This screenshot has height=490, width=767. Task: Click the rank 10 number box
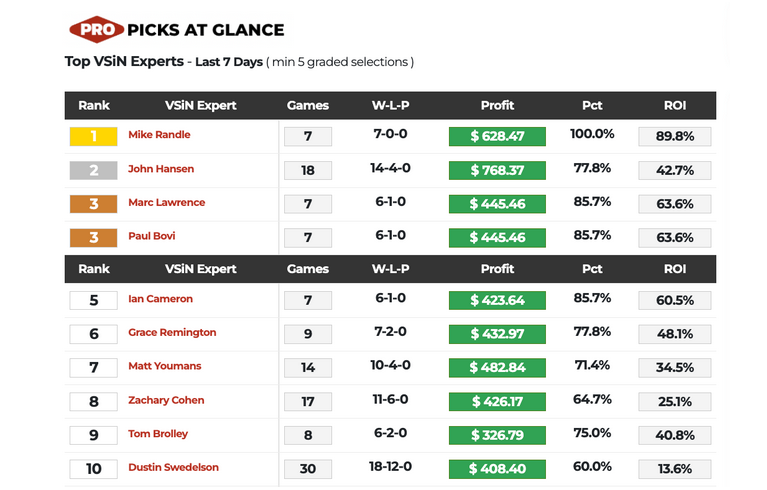(94, 468)
